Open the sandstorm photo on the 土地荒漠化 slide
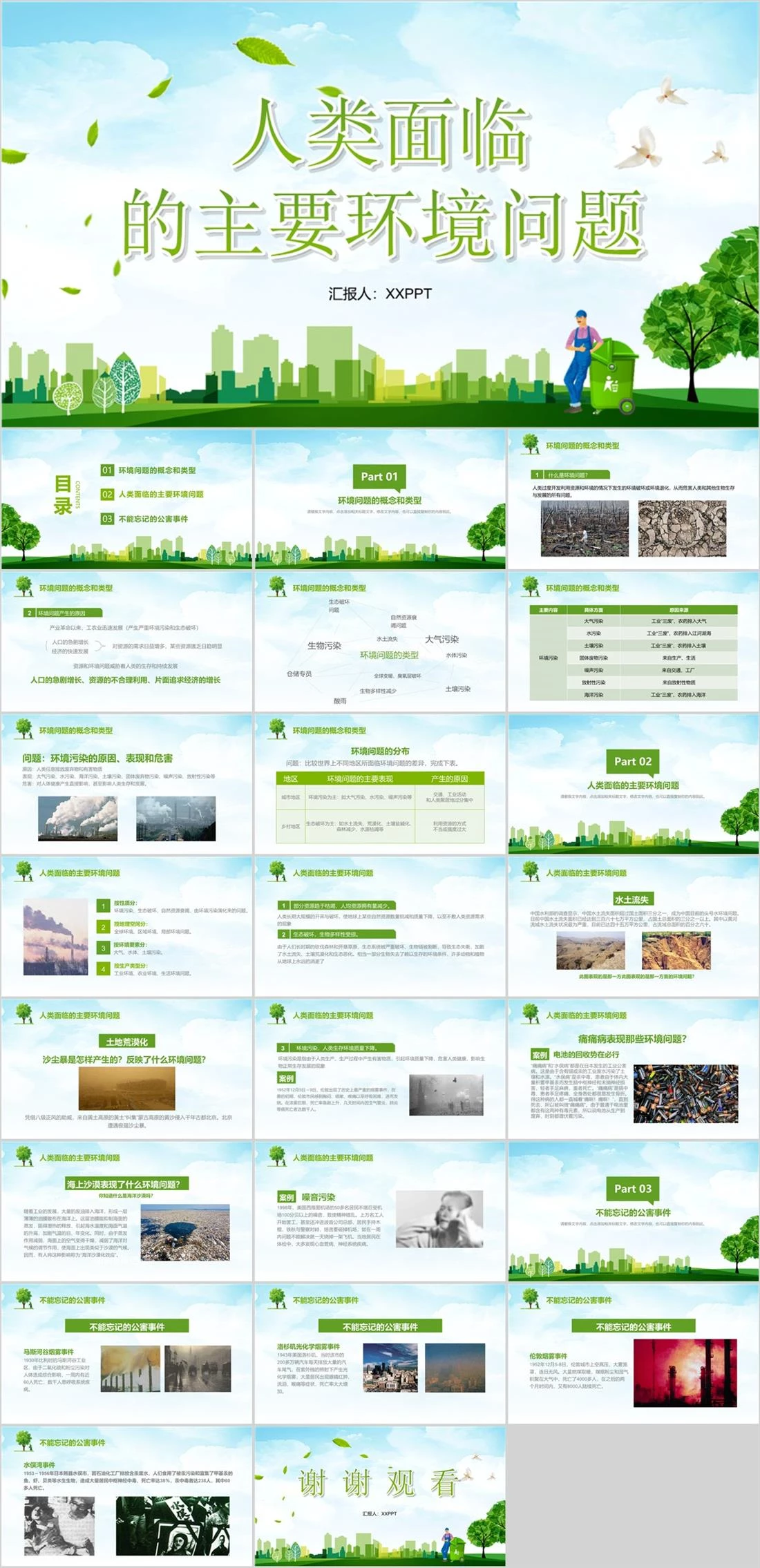The height and width of the screenshot is (1568, 760). click(126, 1089)
